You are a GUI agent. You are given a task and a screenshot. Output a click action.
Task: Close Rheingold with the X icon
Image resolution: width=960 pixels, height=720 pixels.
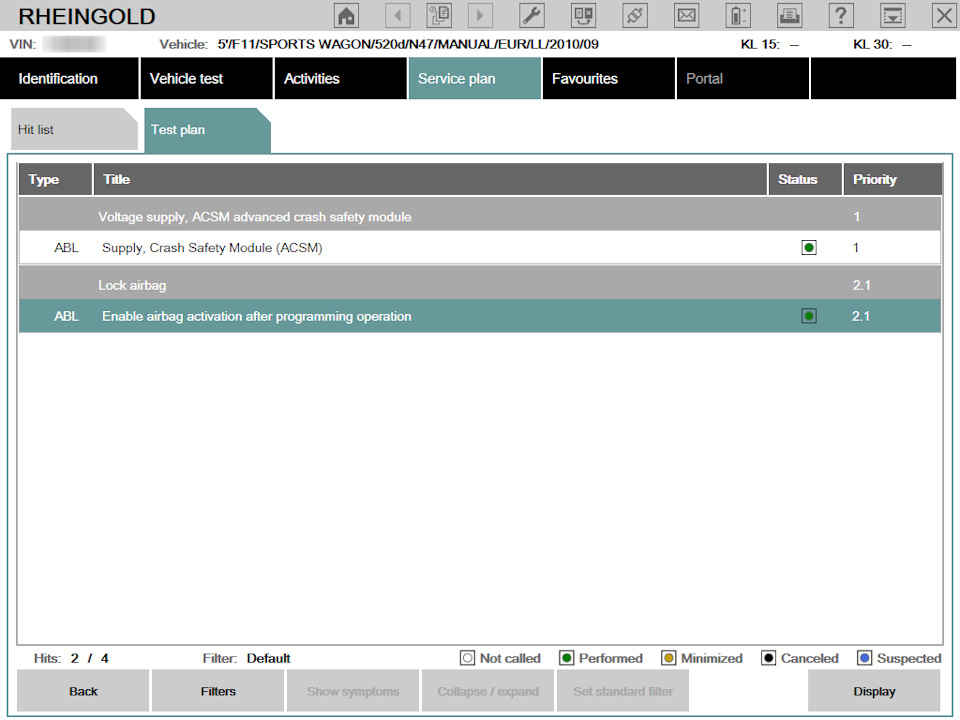click(943, 15)
